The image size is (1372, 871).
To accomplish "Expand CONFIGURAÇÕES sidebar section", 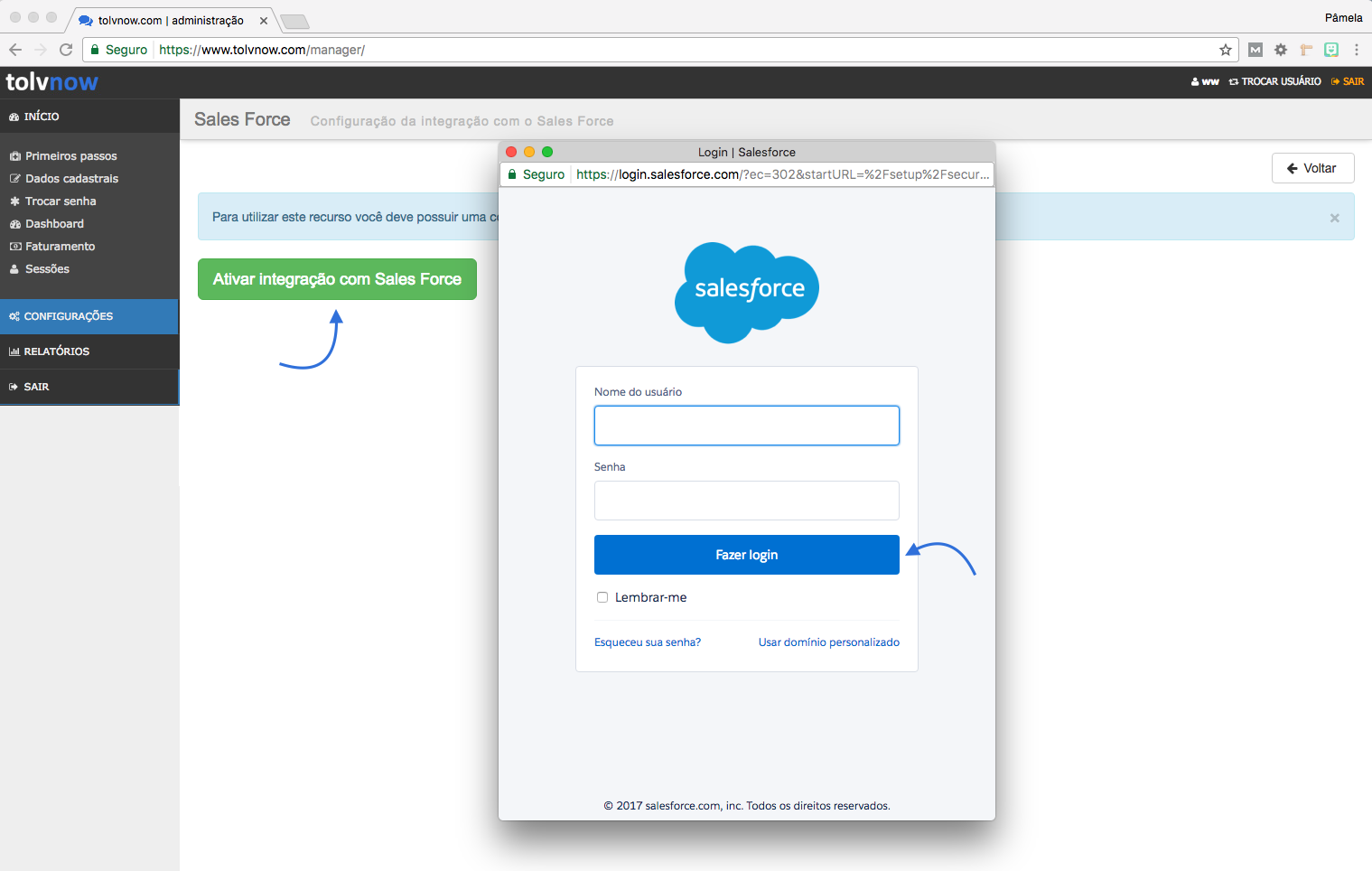I will pyautogui.click(x=89, y=316).
